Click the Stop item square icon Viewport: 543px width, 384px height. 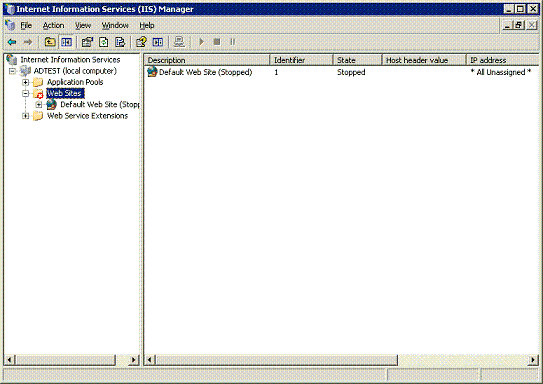[x=217, y=42]
